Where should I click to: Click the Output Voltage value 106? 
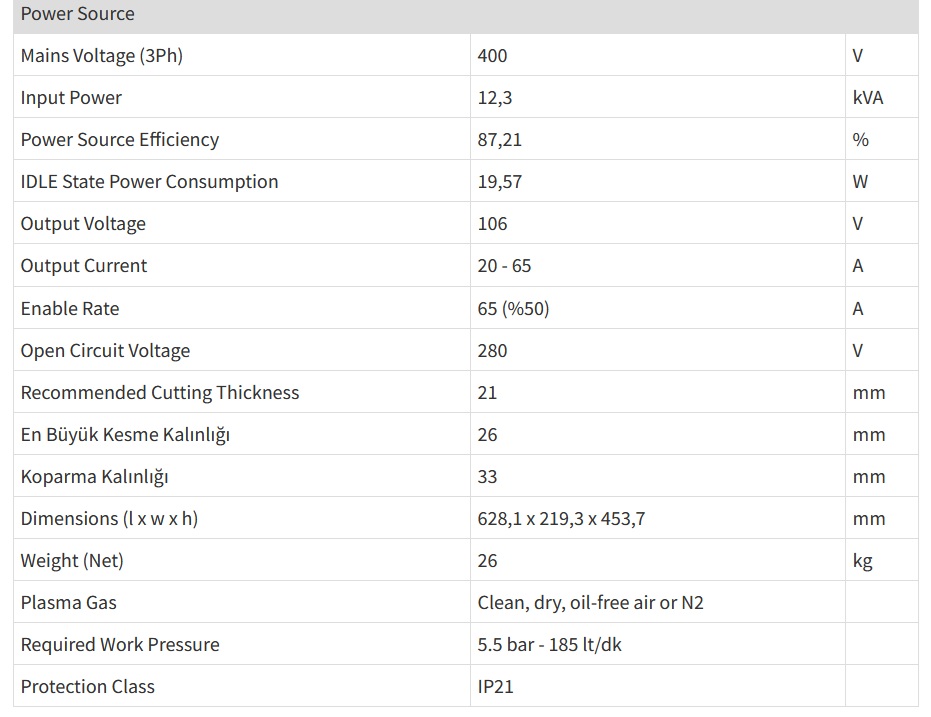[493, 224]
